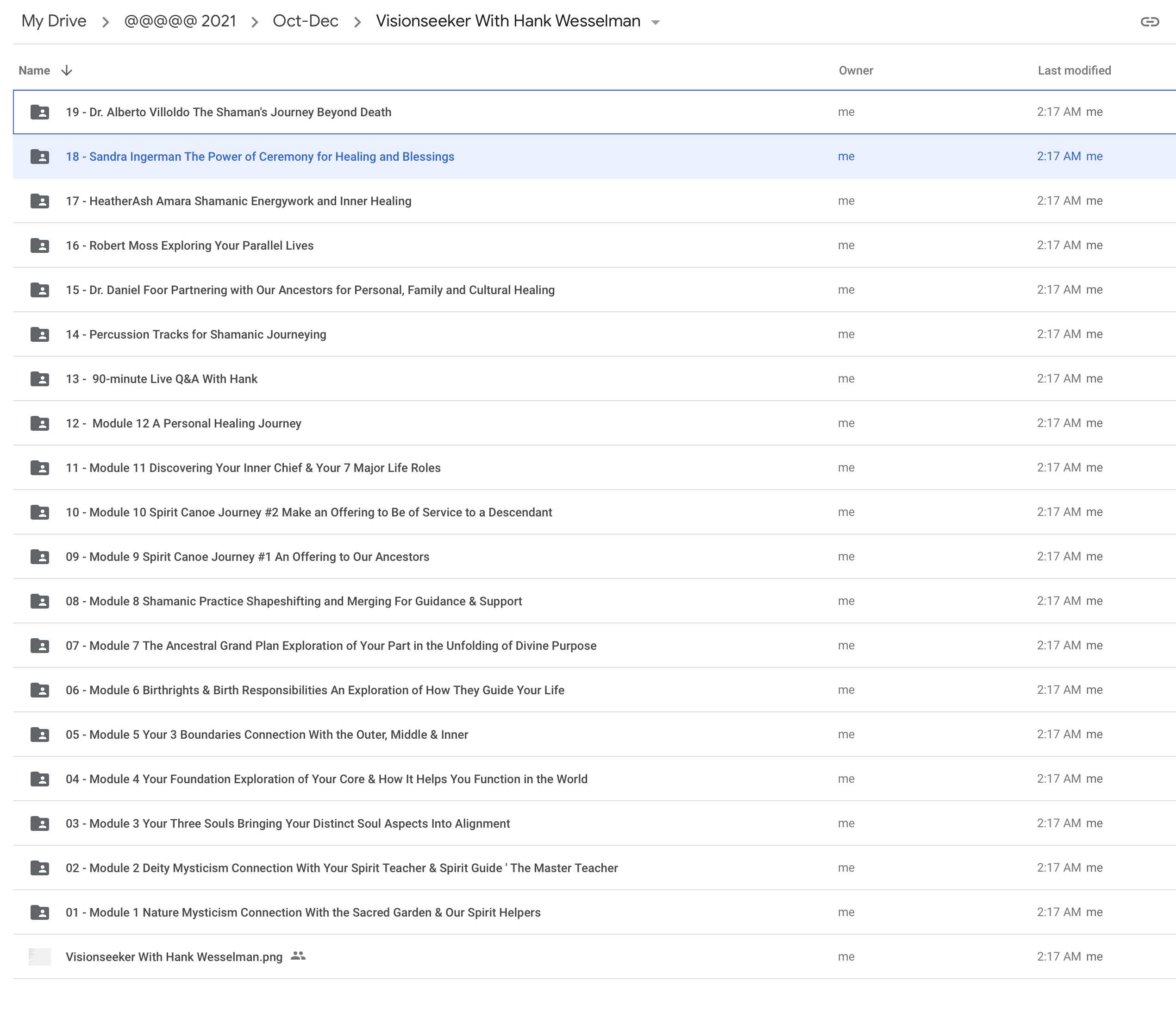Click folder icon of 05 - Module 5
The height and width of the screenshot is (1018, 1176).
coord(40,735)
